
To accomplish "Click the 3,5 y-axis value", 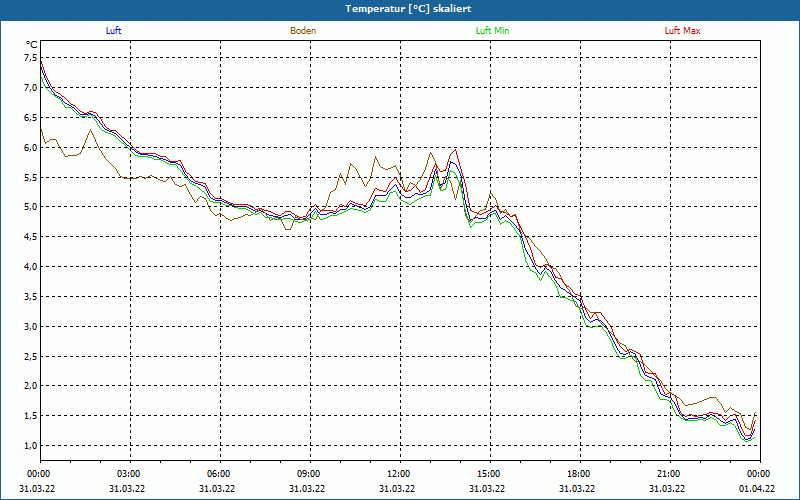I will coord(31,296).
